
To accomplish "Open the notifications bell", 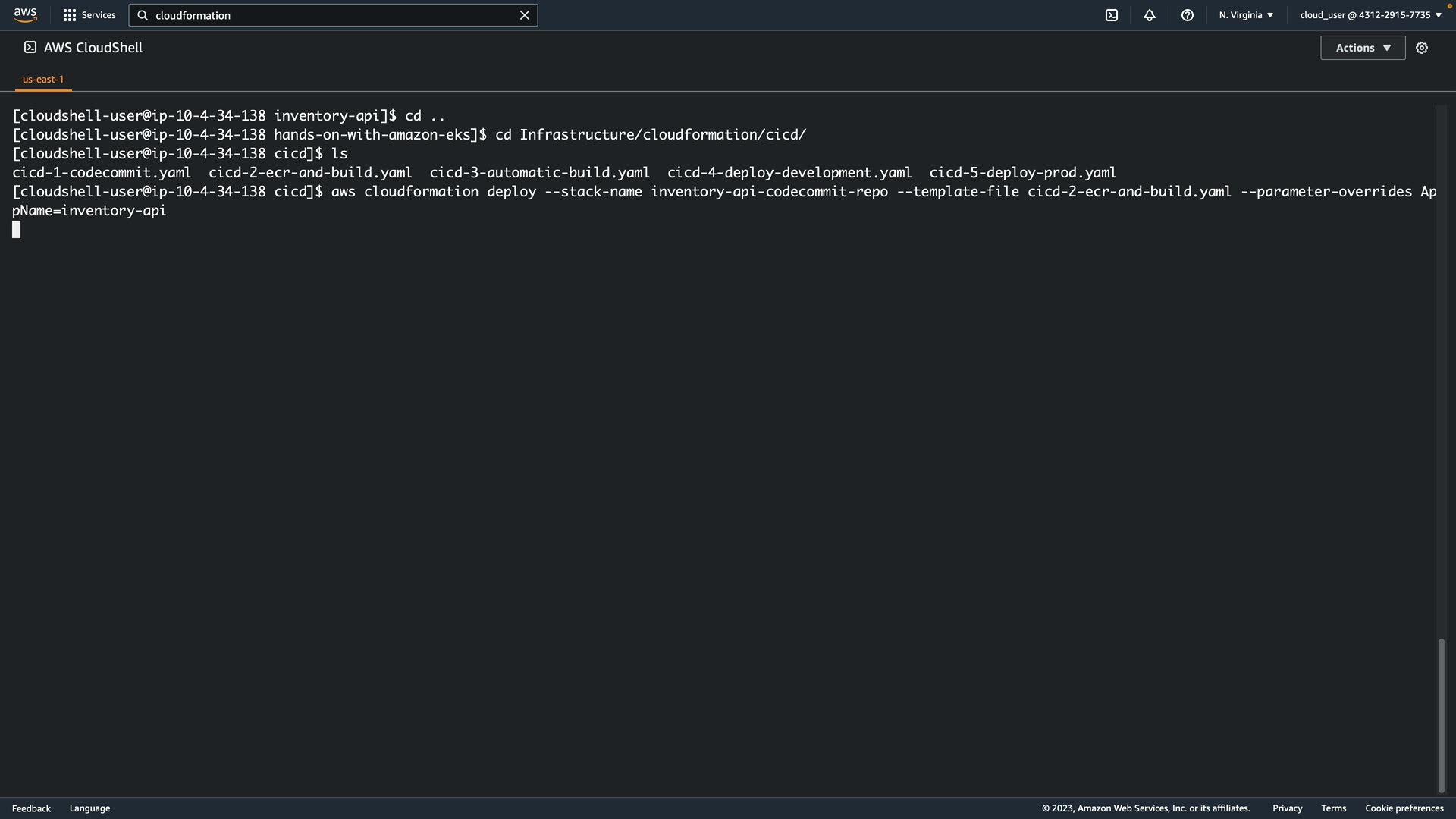I will [x=1149, y=15].
